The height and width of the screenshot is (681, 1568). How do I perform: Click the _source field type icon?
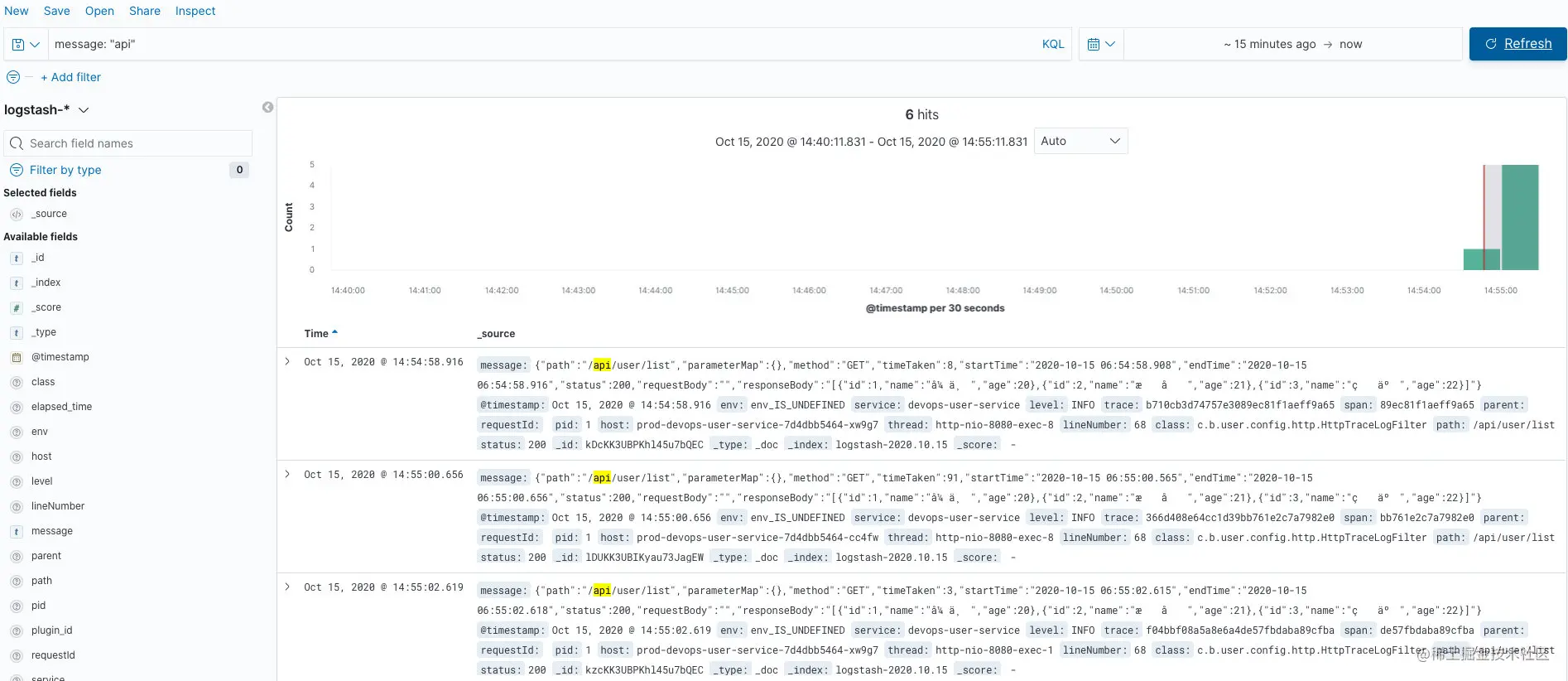pos(17,214)
